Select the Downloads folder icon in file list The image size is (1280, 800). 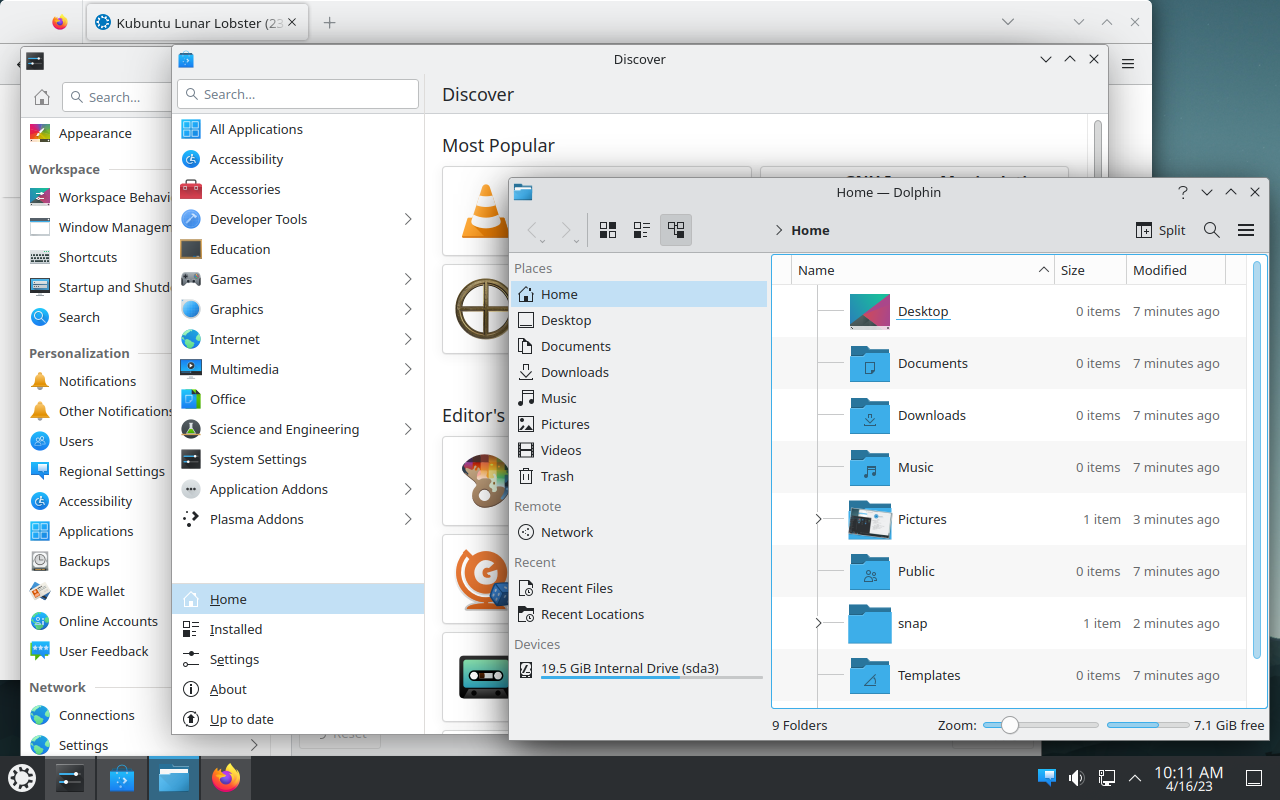click(870, 416)
